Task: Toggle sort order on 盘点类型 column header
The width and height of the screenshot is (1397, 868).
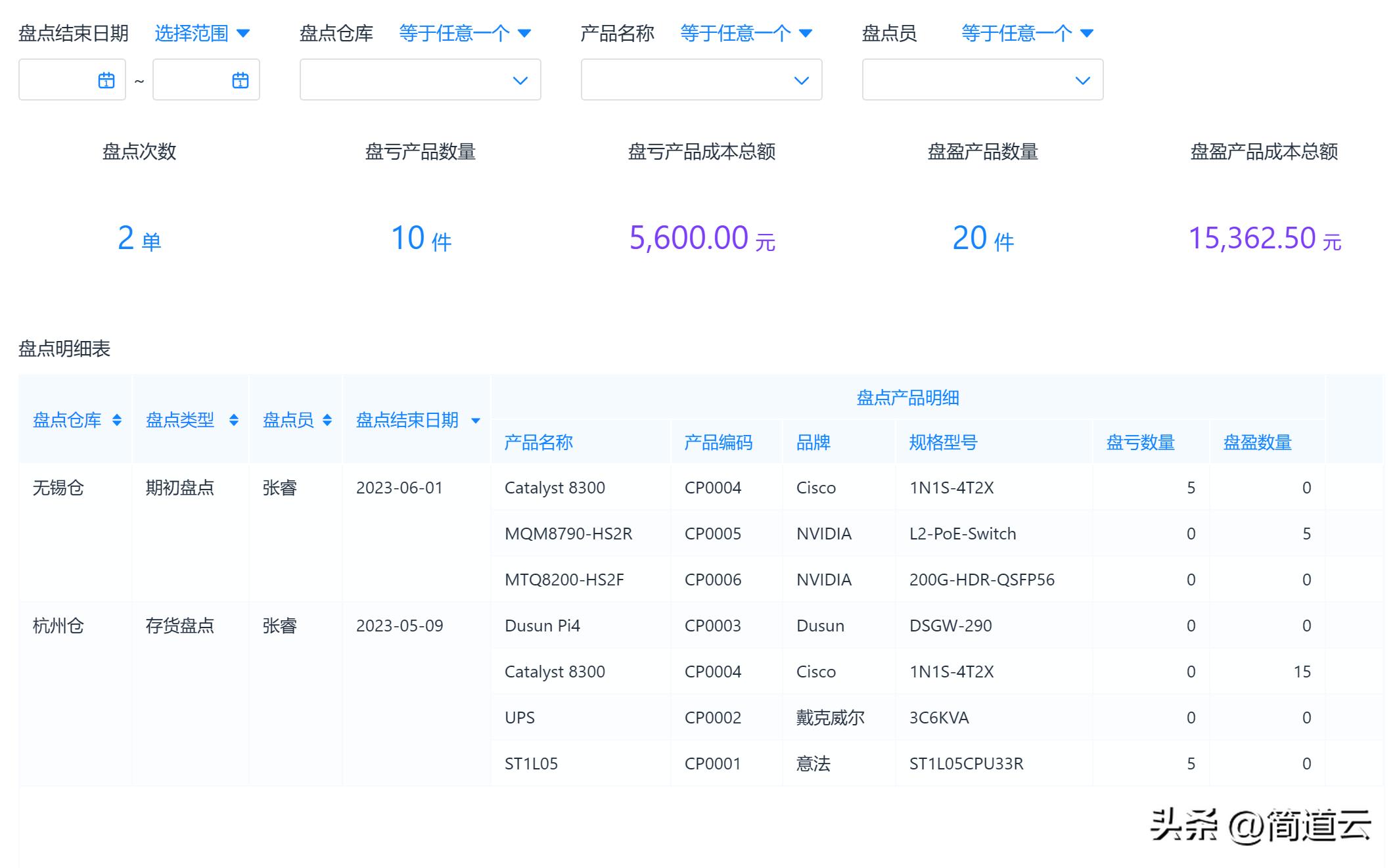Action: pos(233,421)
